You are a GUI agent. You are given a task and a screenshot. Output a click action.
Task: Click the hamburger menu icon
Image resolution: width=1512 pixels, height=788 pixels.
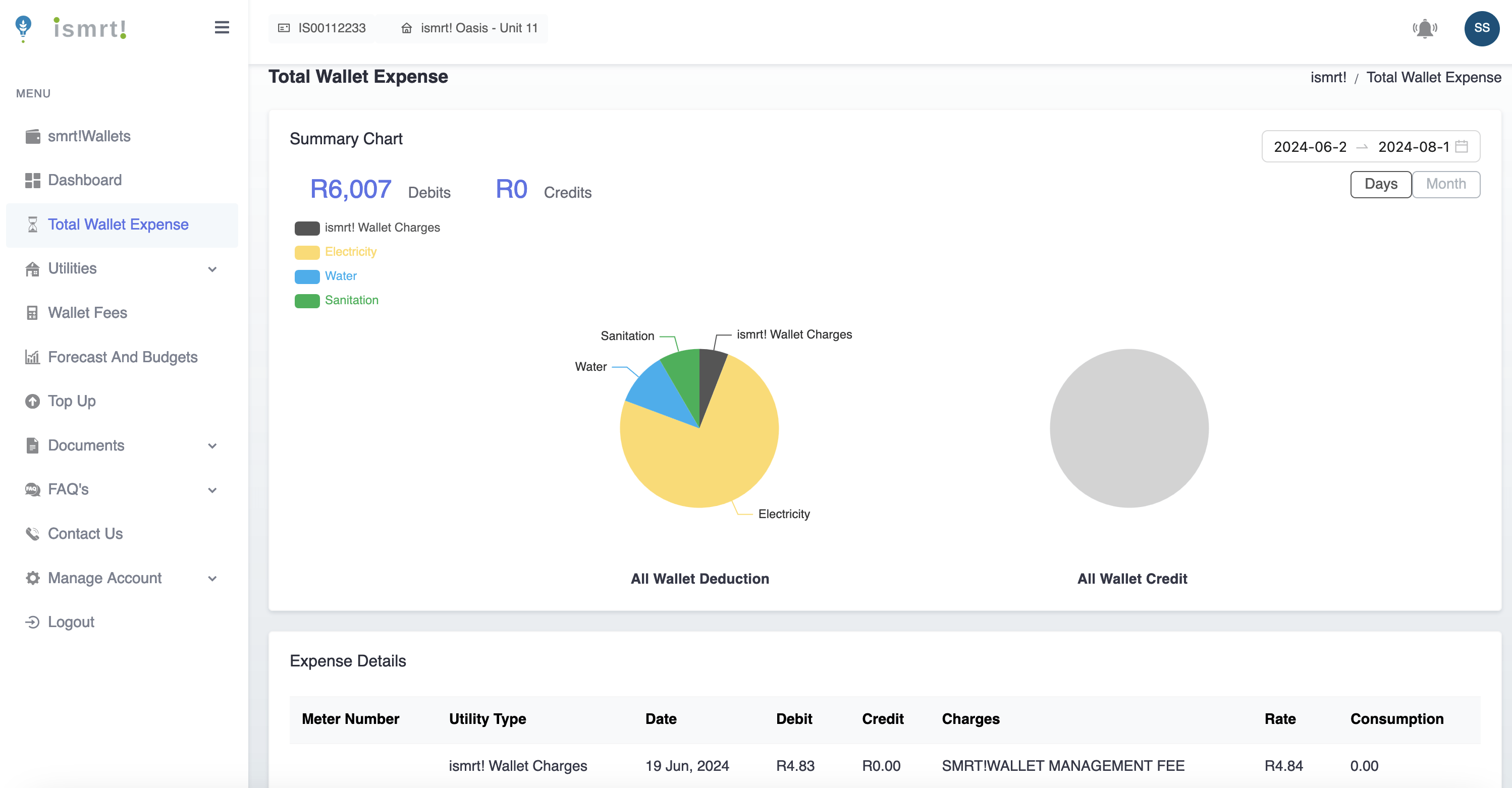point(221,28)
